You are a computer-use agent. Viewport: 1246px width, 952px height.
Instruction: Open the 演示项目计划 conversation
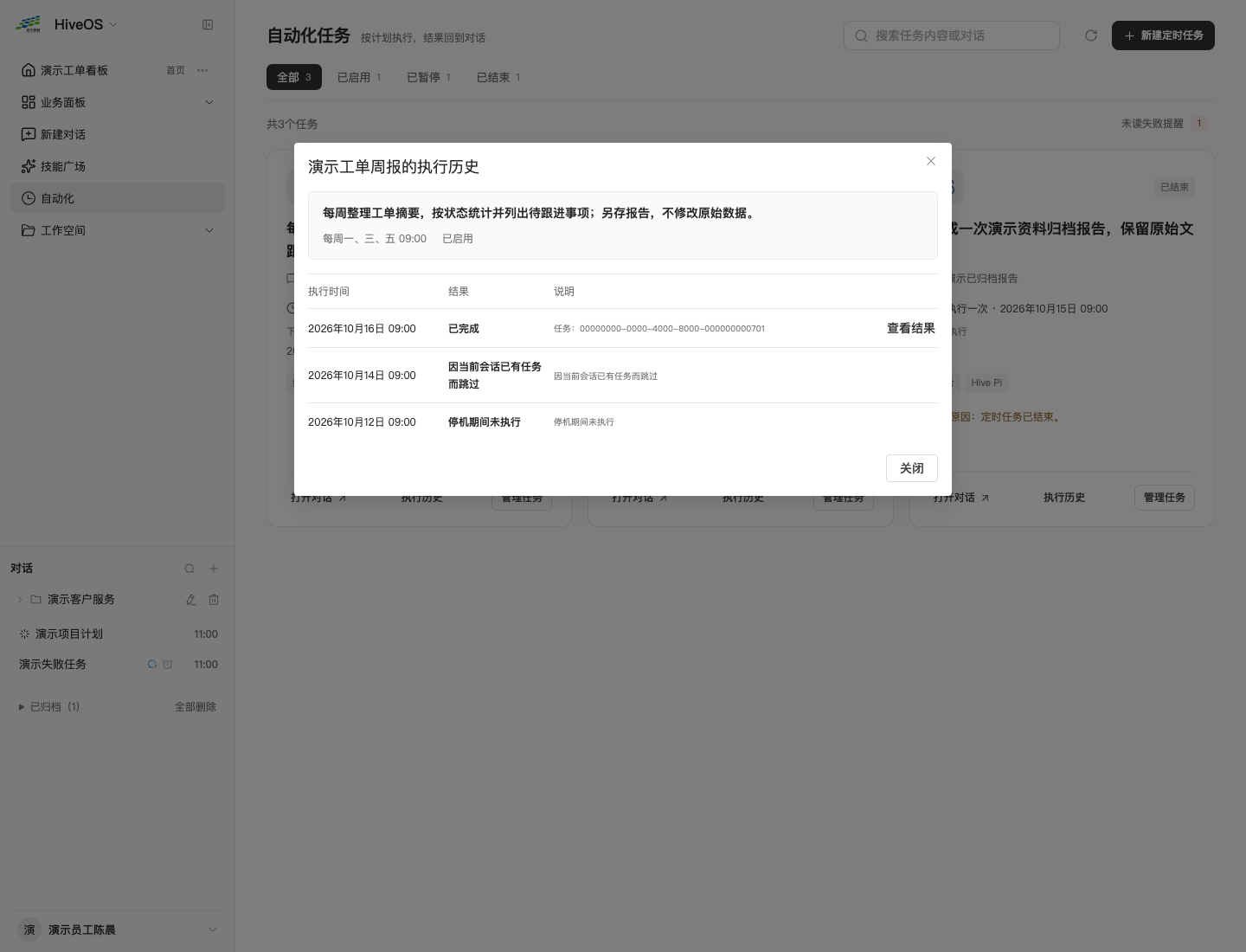tap(118, 634)
